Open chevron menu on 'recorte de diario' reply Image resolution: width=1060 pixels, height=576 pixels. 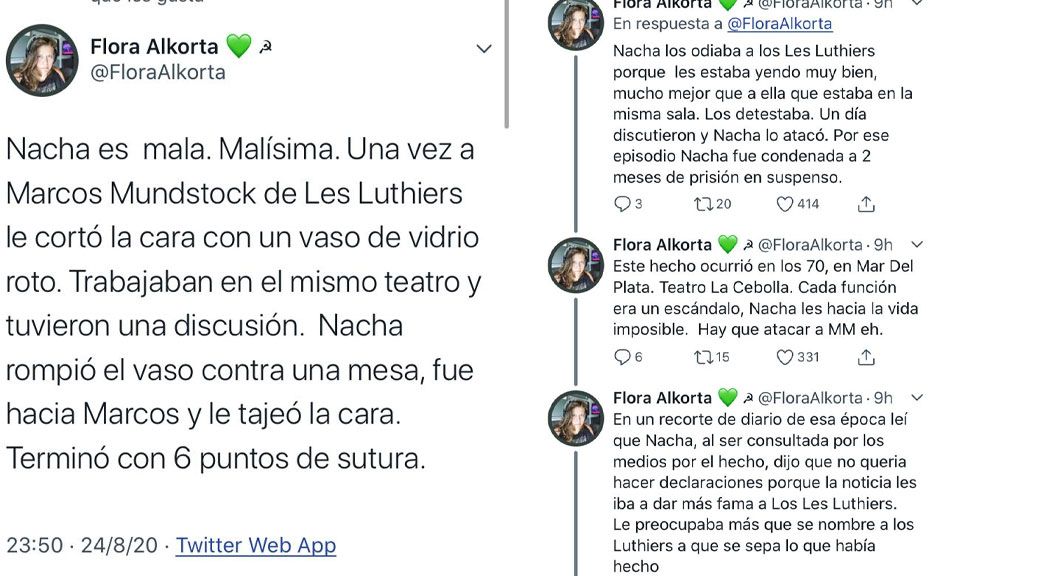point(917,397)
